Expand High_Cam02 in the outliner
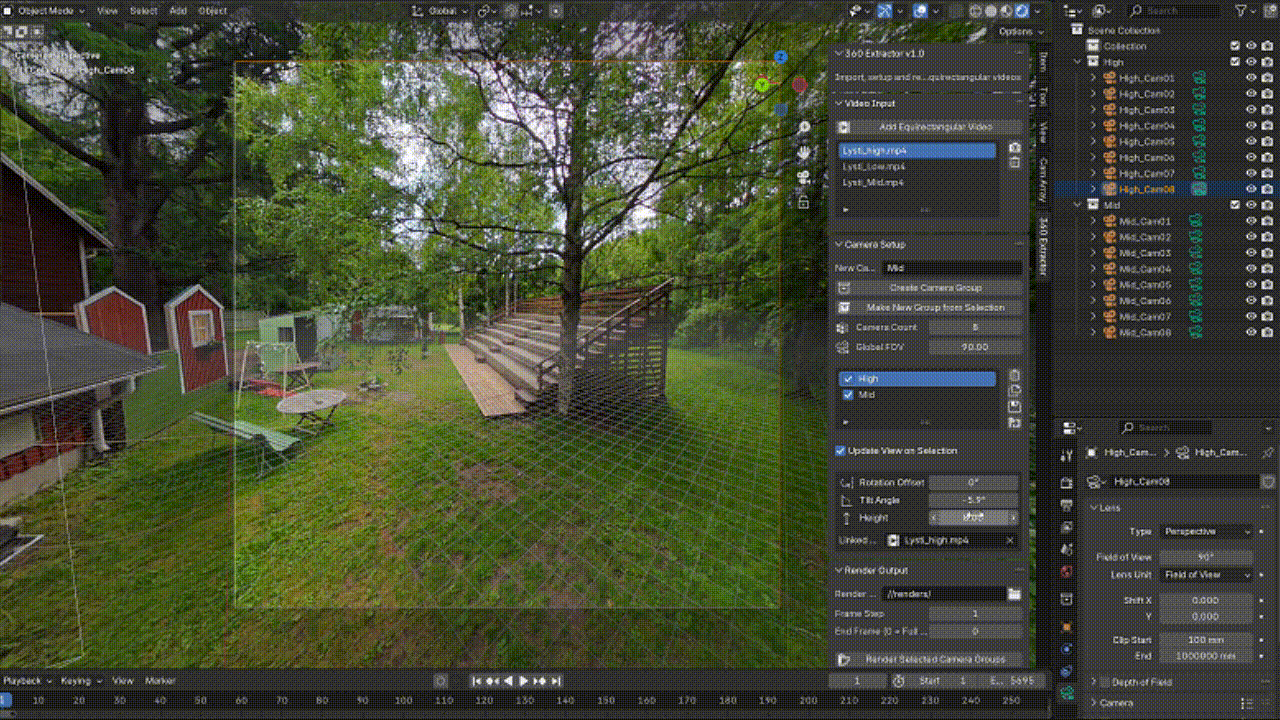 click(x=1094, y=94)
